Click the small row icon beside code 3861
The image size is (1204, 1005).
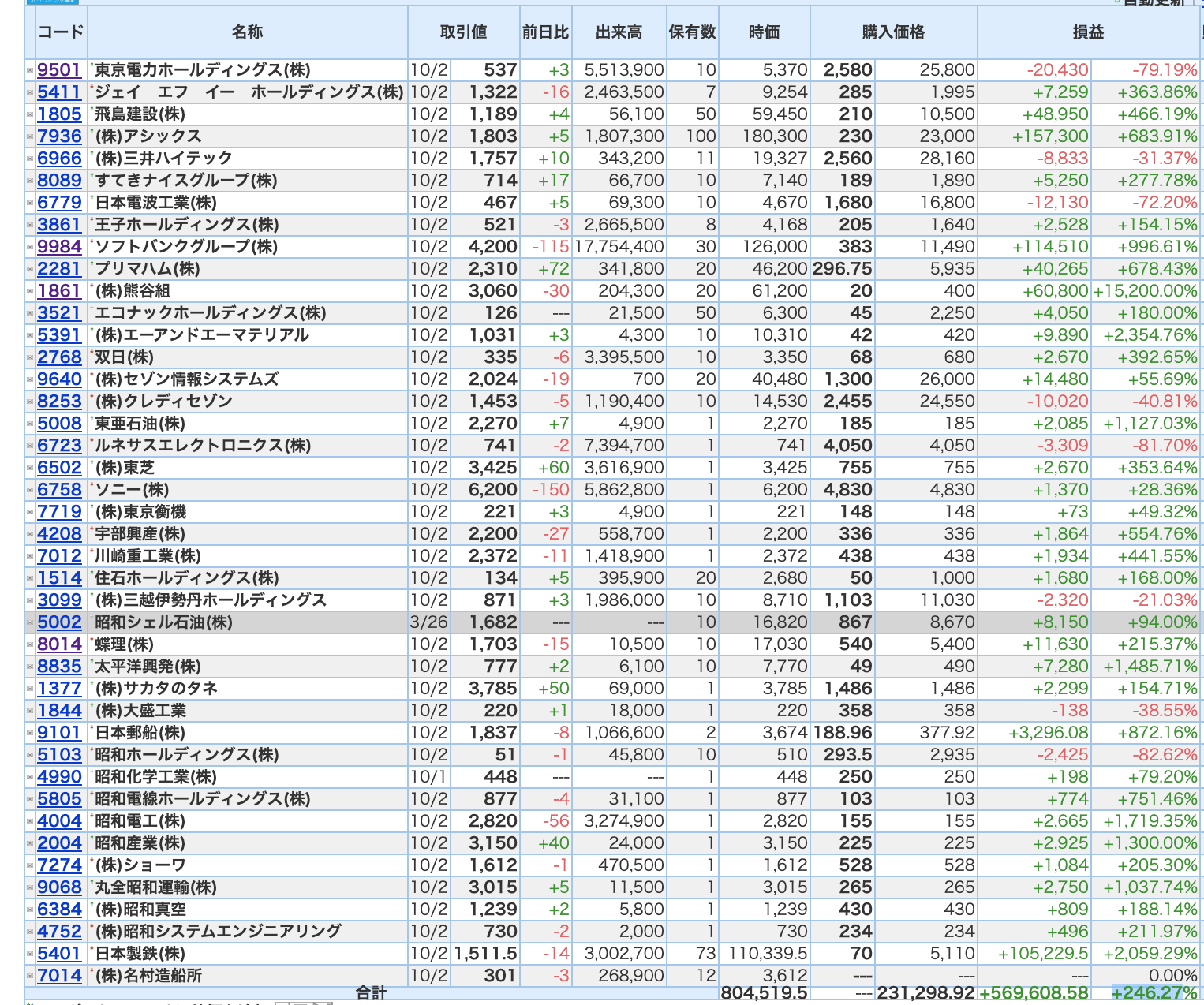(30, 225)
